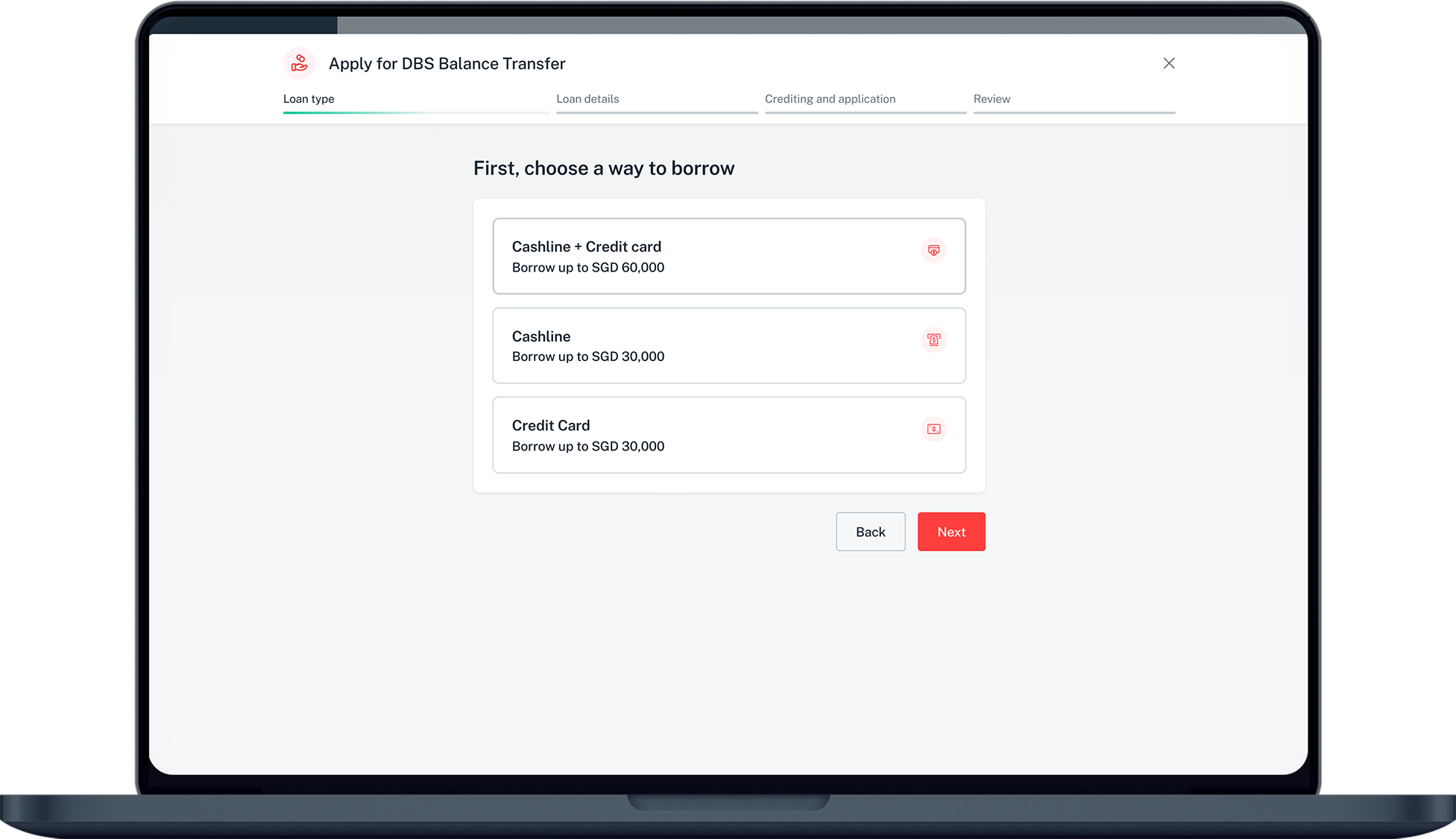Open the Loan details step
The width and height of the screenshot is (1456, 839).
click(x=587, y=98)
